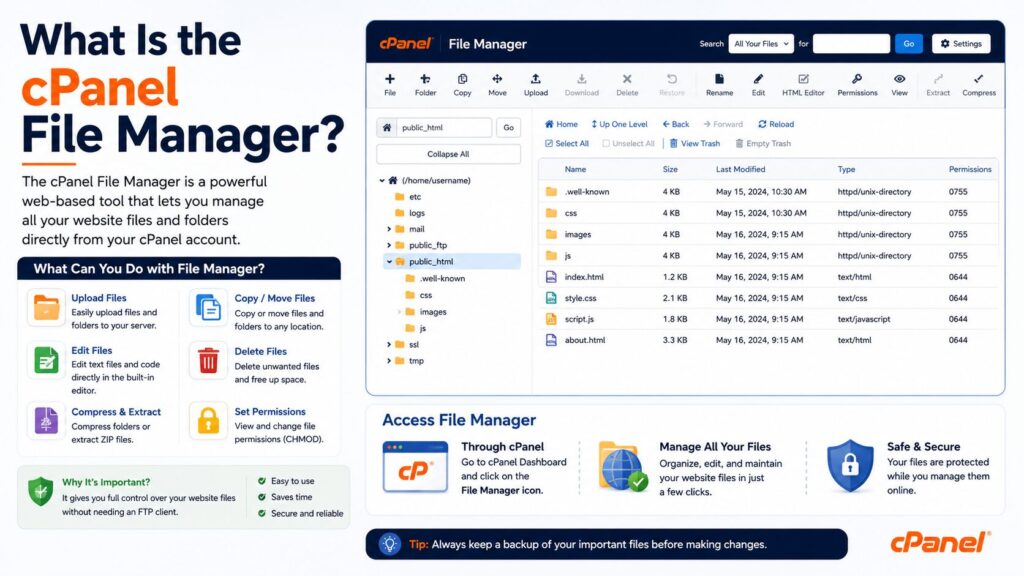Click the .well-known name in file list

pyautogui.click(x=586, y=191)
